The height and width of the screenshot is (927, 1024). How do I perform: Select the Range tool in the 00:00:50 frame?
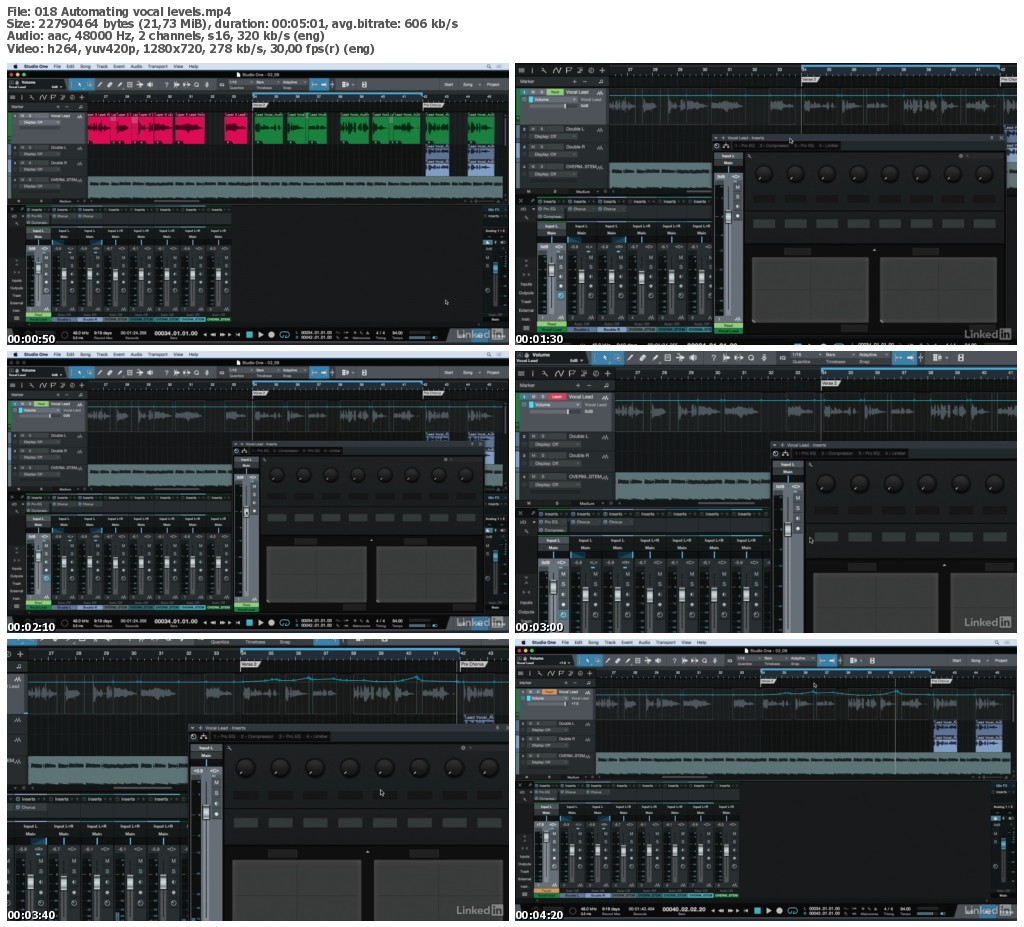(x=90, y=84)
